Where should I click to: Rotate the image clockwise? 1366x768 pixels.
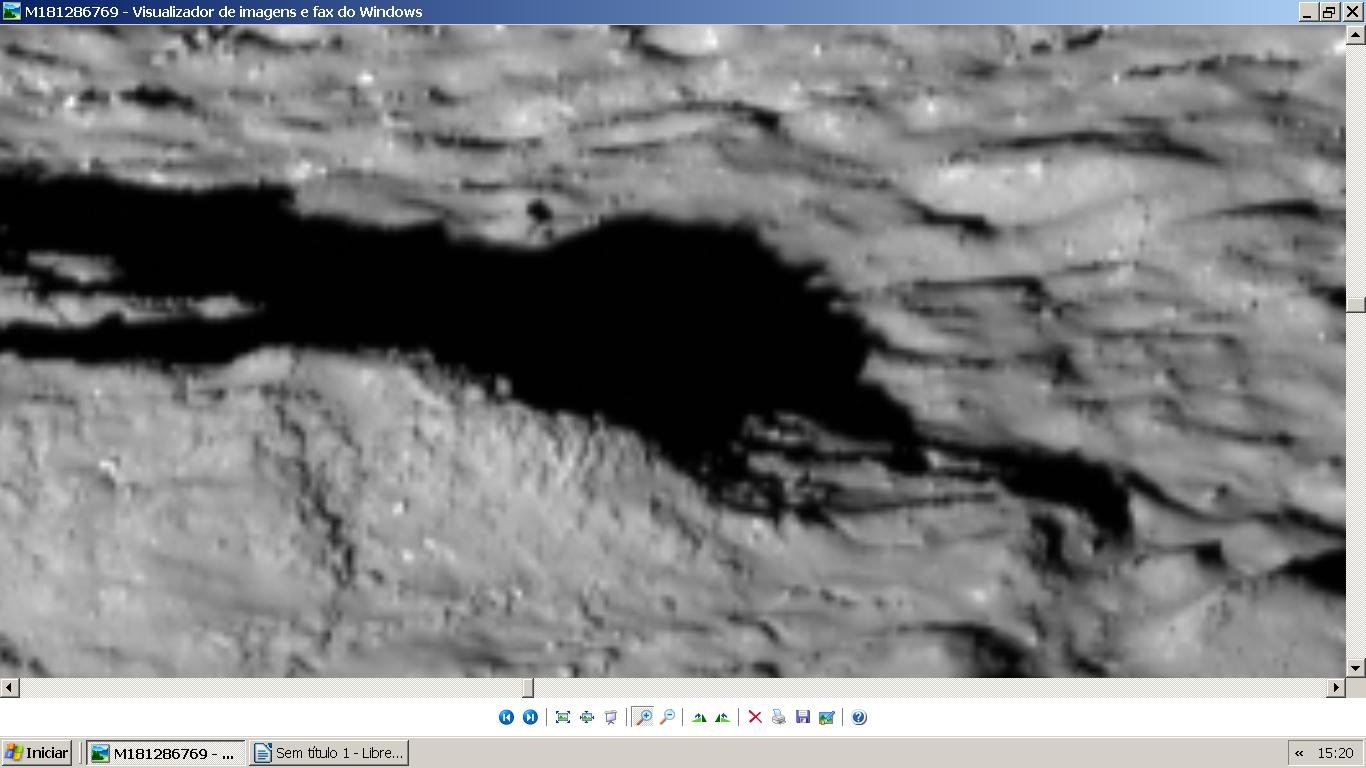pyautogui.click(x=699, y=717)
